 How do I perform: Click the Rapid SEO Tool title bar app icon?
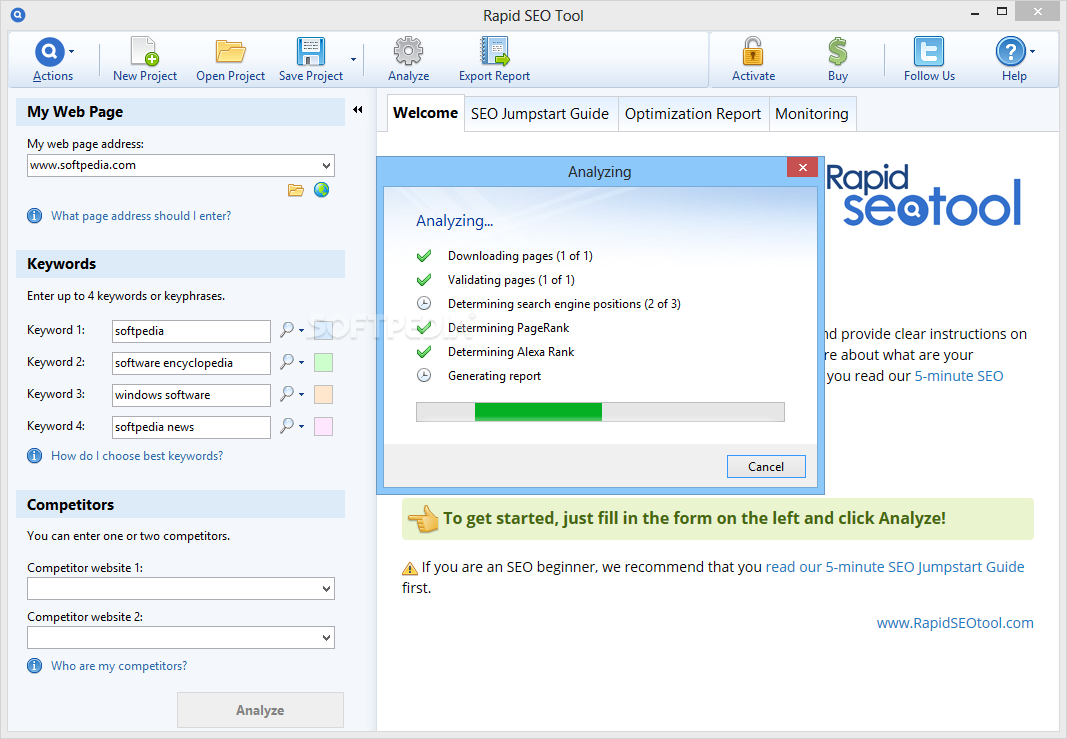pos(18,14)
